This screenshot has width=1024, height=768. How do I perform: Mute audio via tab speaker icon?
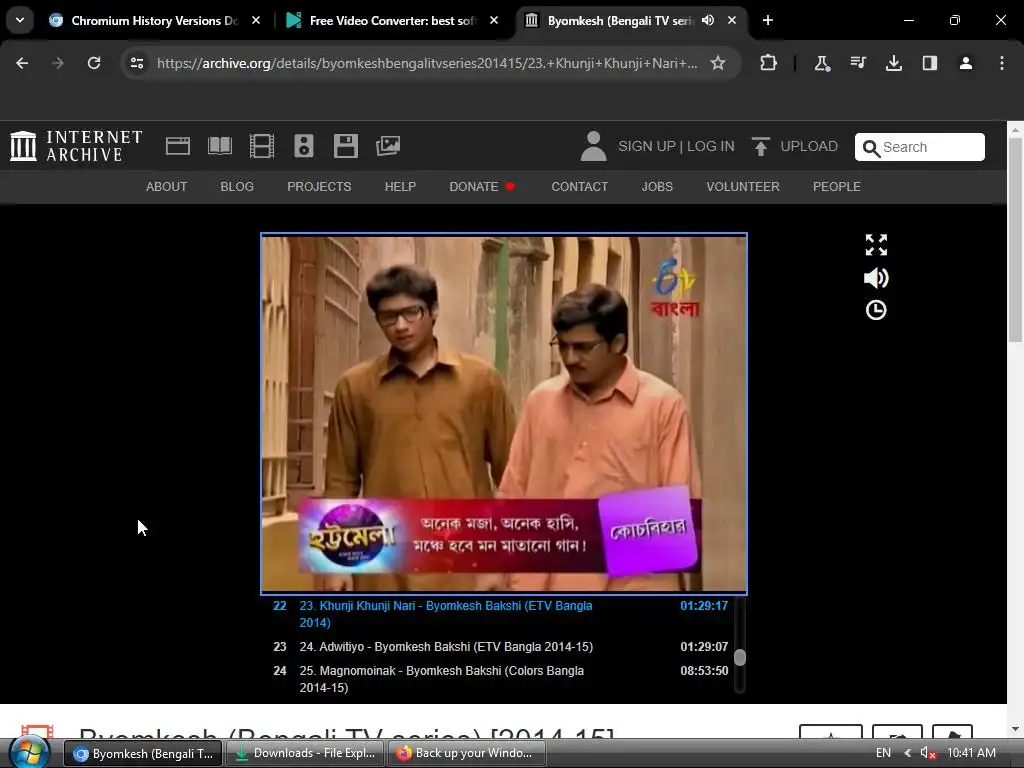[x=708, y=20]
